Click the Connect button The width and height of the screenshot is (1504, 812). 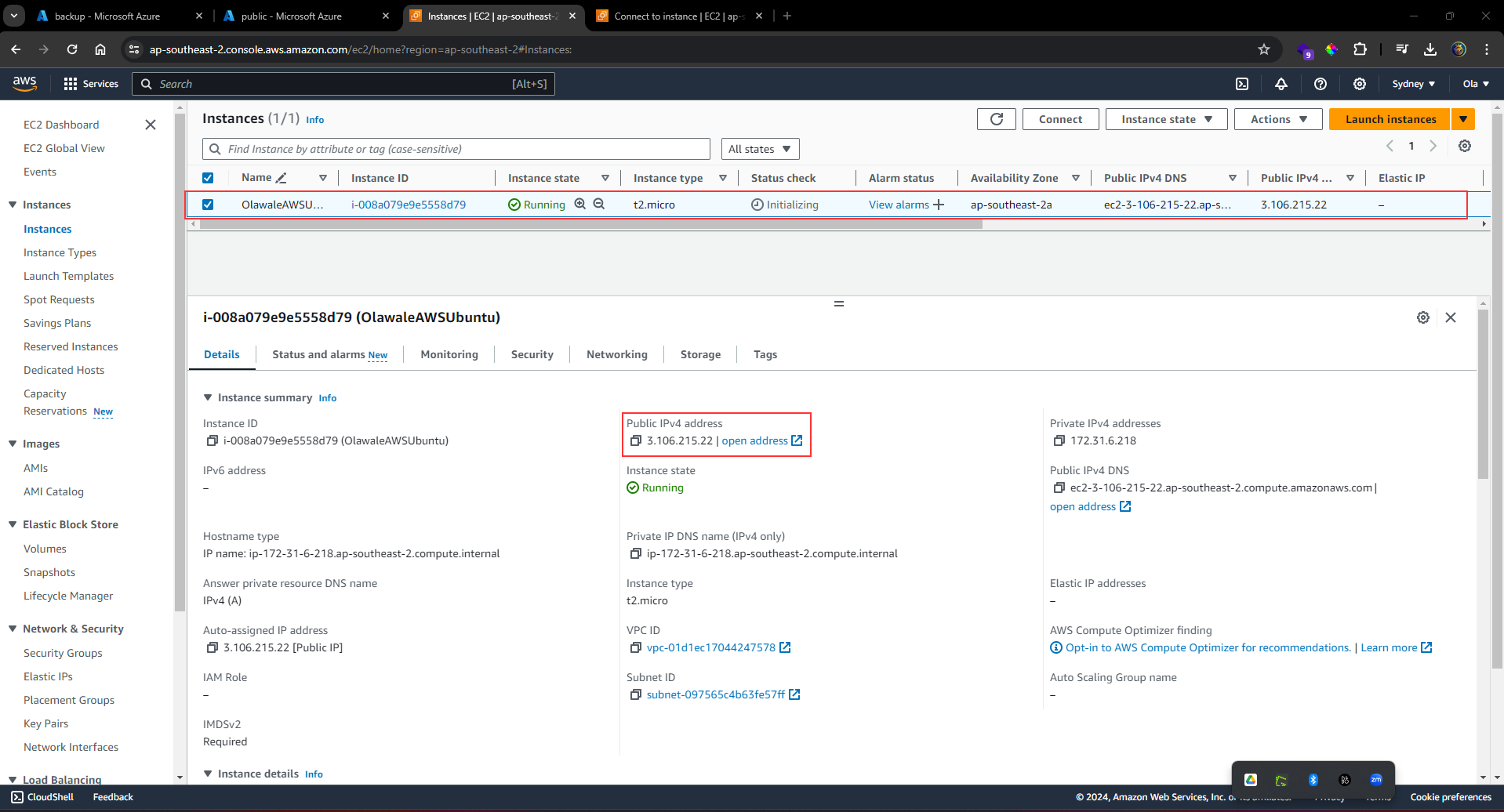coord(1060,119)
